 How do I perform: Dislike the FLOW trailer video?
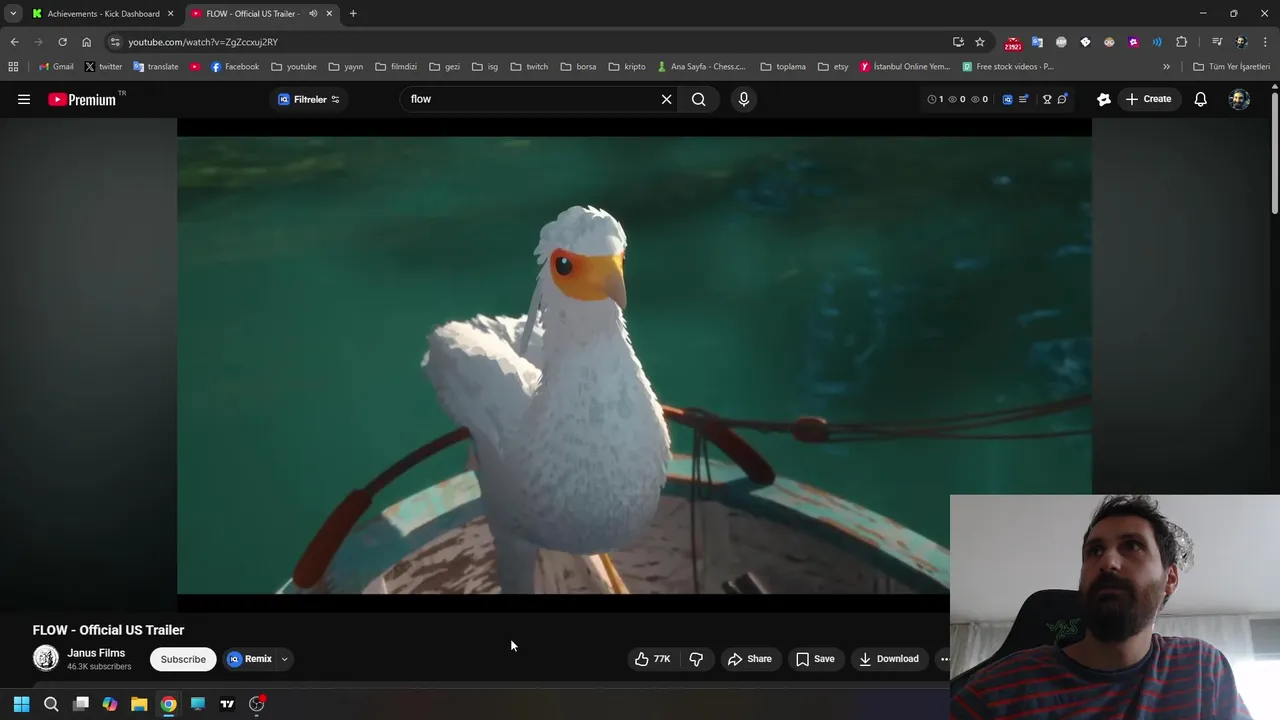[696, 659]
